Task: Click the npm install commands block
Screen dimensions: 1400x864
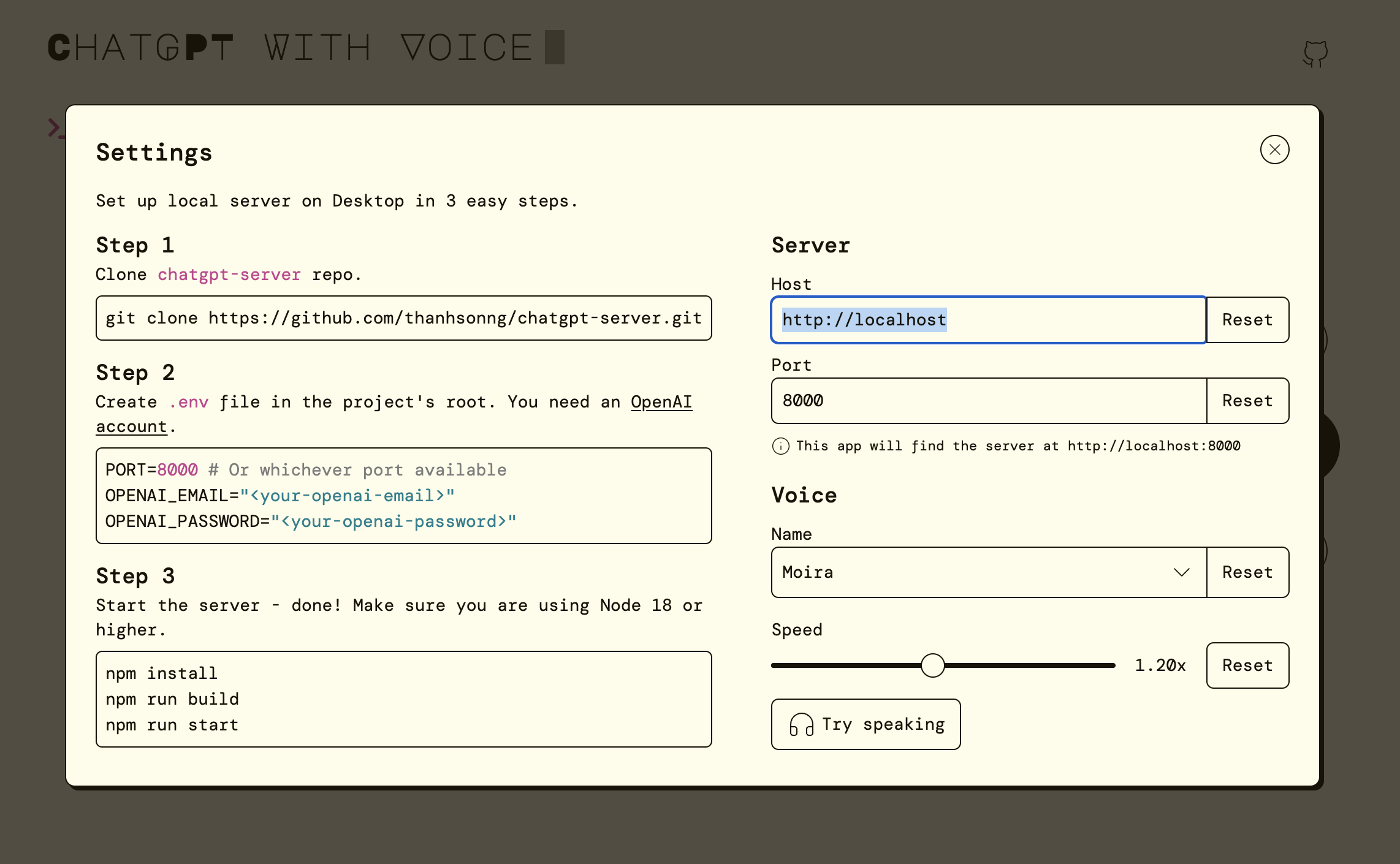Action: pos(403,699)
